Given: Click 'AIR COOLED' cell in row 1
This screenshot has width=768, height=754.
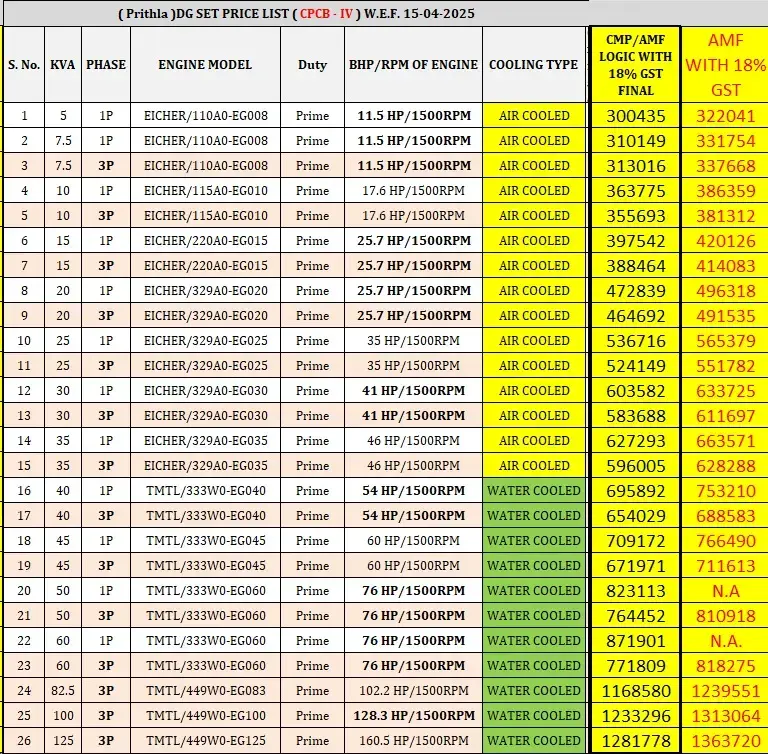Looking at the screenshot, I should click(534, 116).
